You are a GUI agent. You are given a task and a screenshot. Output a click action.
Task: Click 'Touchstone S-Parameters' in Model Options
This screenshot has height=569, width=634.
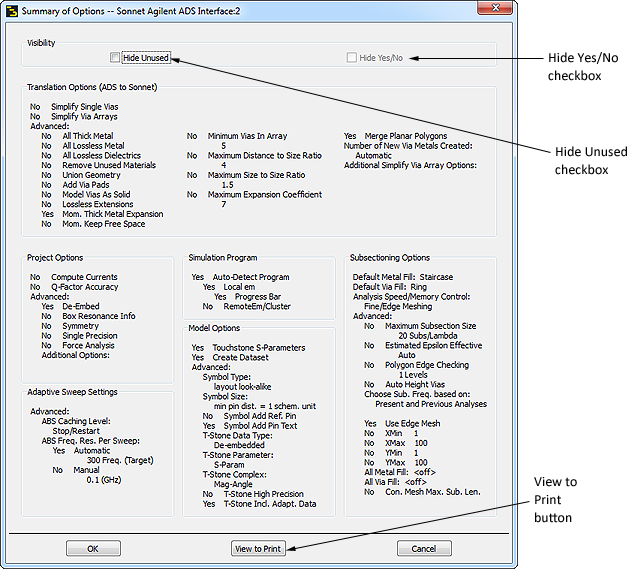(259, 348)
